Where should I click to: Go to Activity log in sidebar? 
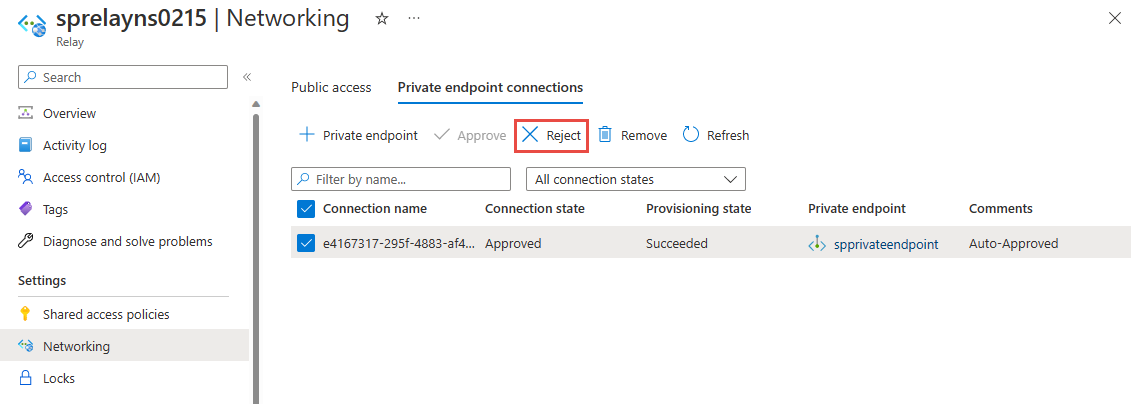click(74, 145)
